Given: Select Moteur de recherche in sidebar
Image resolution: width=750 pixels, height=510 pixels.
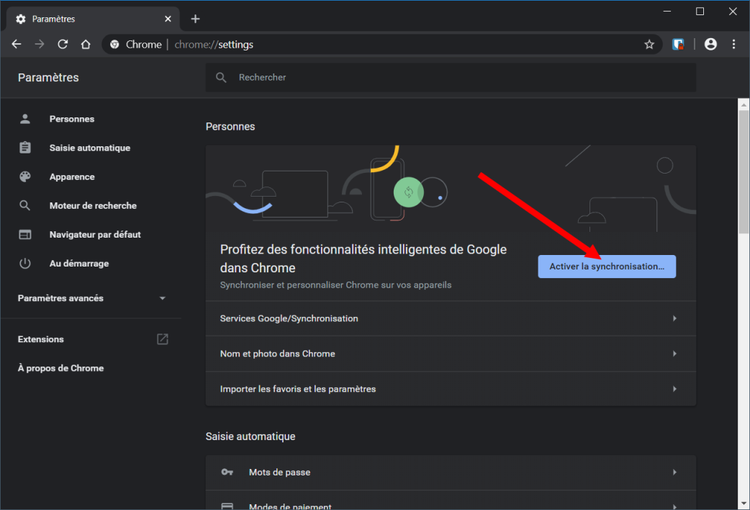Looking at the screenshot, I should tap(93, 206).
